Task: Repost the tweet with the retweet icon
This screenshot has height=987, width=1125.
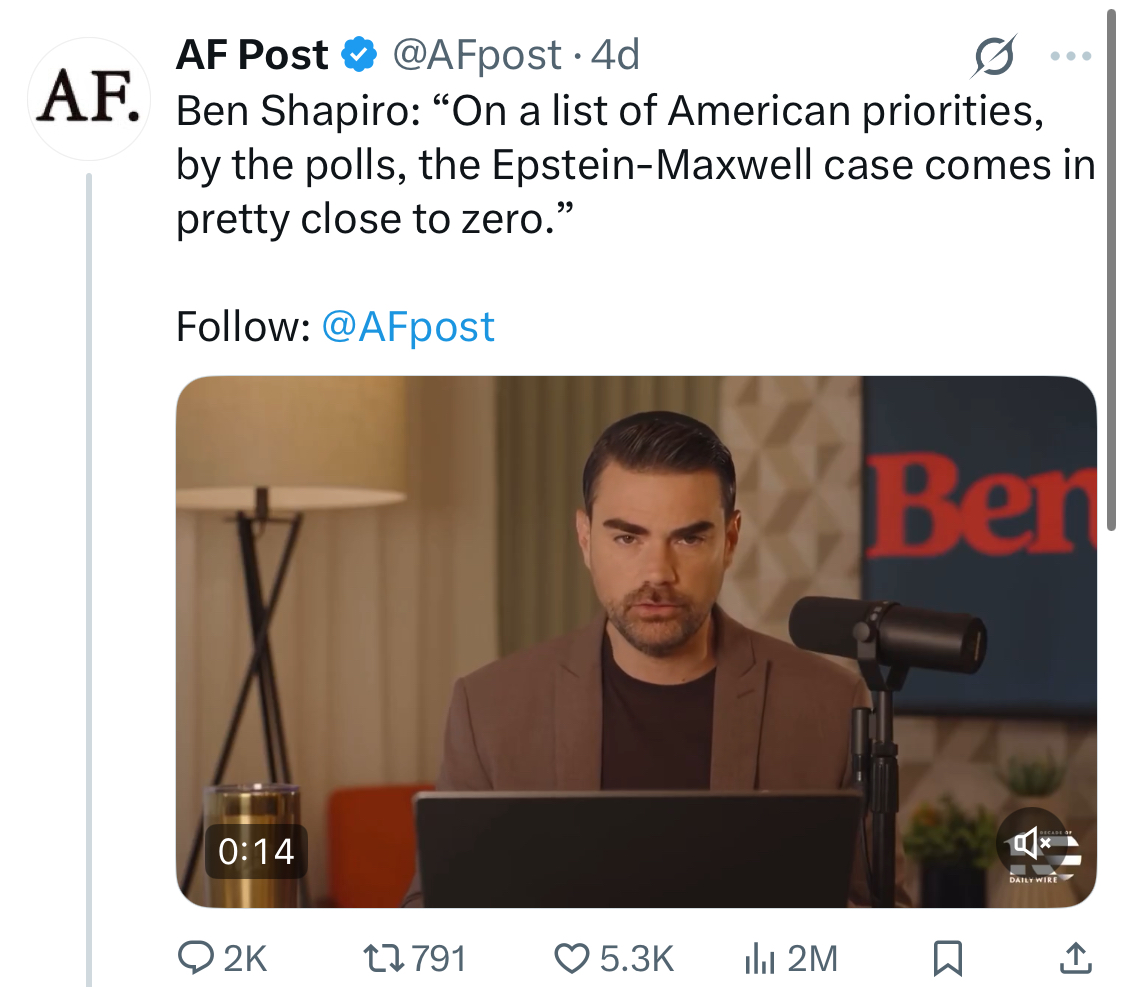Action: 384,958
